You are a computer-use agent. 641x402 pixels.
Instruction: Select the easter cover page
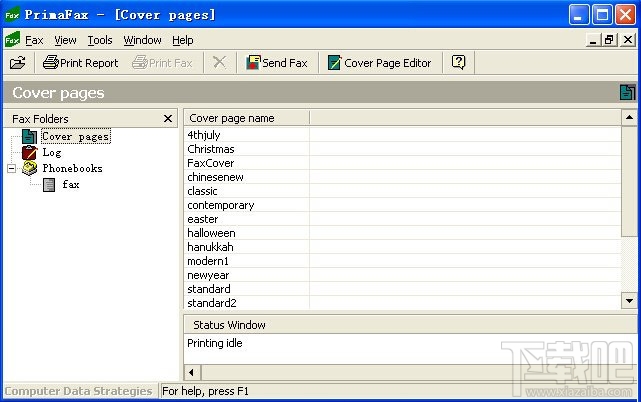point(203,219)
